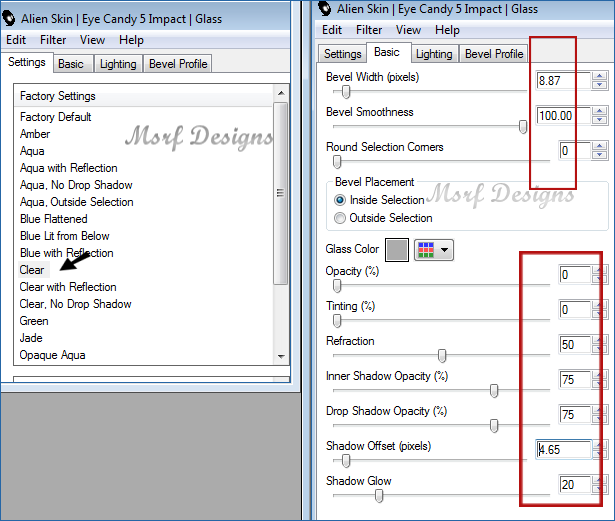Select Blue with Reflection preset

(x=66, y=253)
